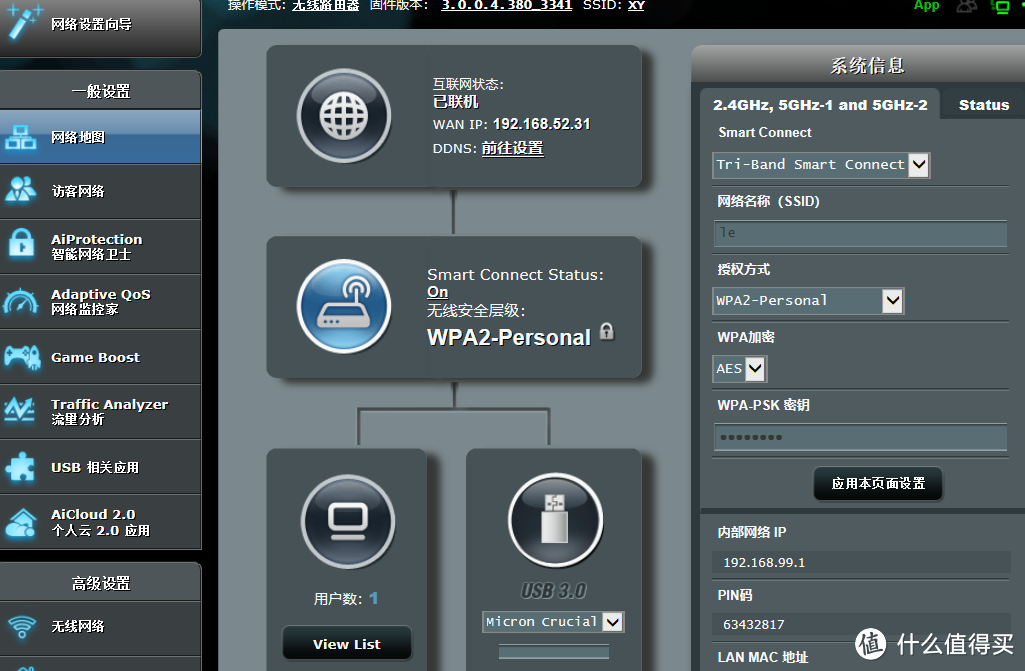
Task: Open the DDNS 前往设置 link
Action: point(512,148)
